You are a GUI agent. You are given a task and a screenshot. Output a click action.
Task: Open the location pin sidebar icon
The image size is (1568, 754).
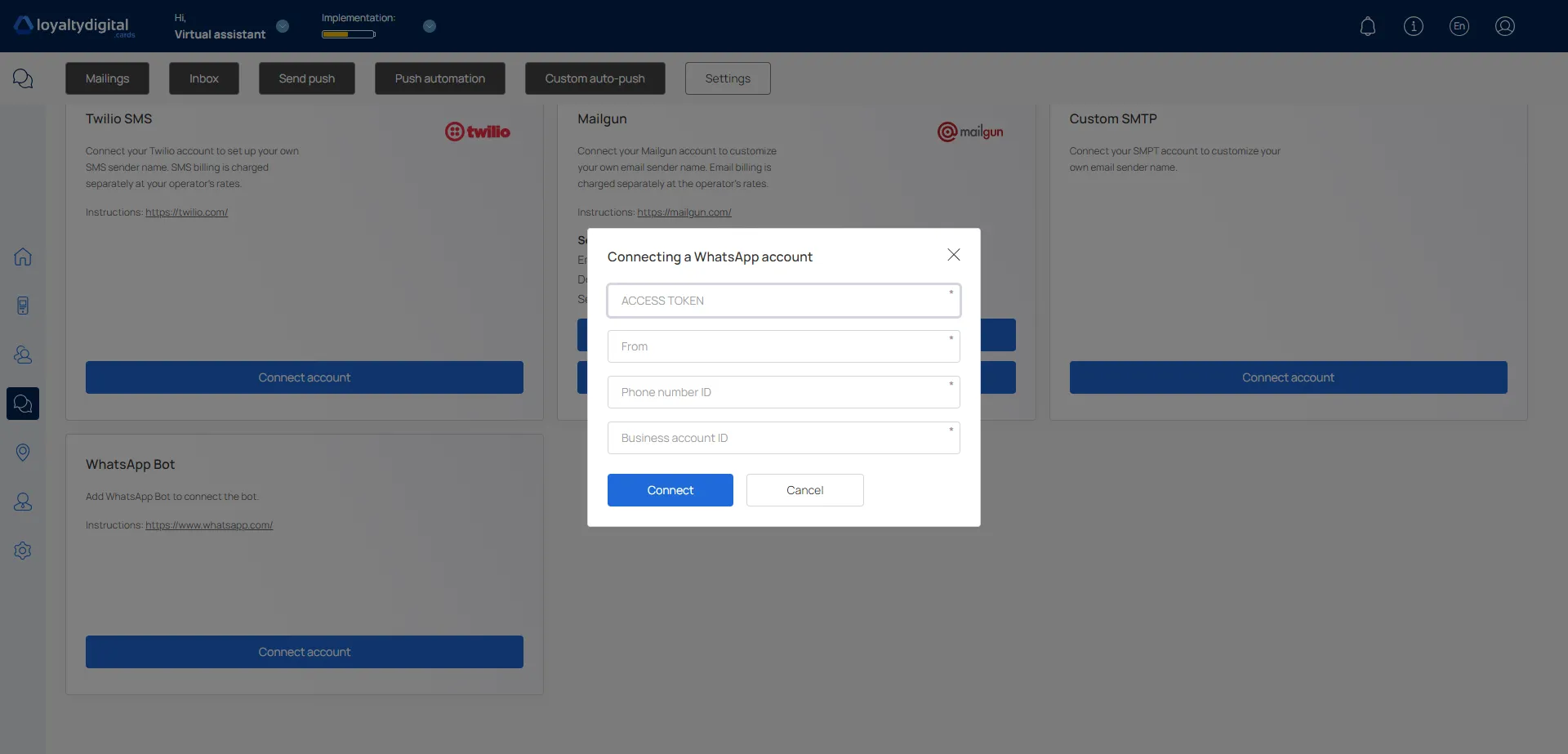[23, 453]
